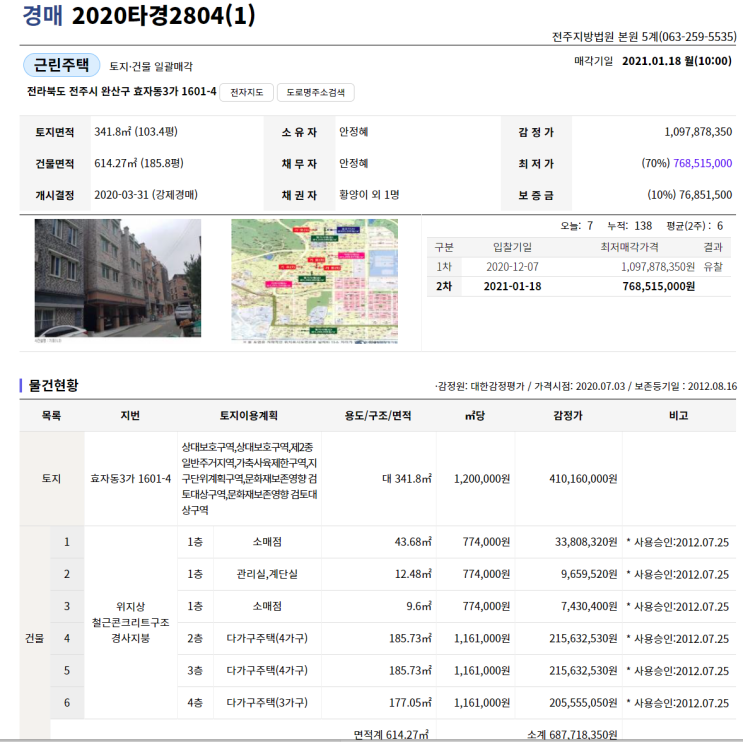Open the building photo thumbnail
The width and height of the screenshot is (743, 742).
click(118, 278)
